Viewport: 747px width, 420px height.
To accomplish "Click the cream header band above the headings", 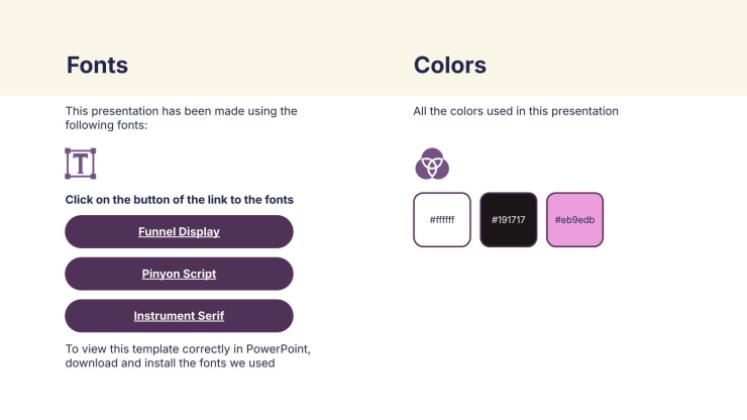I will 373,22.
